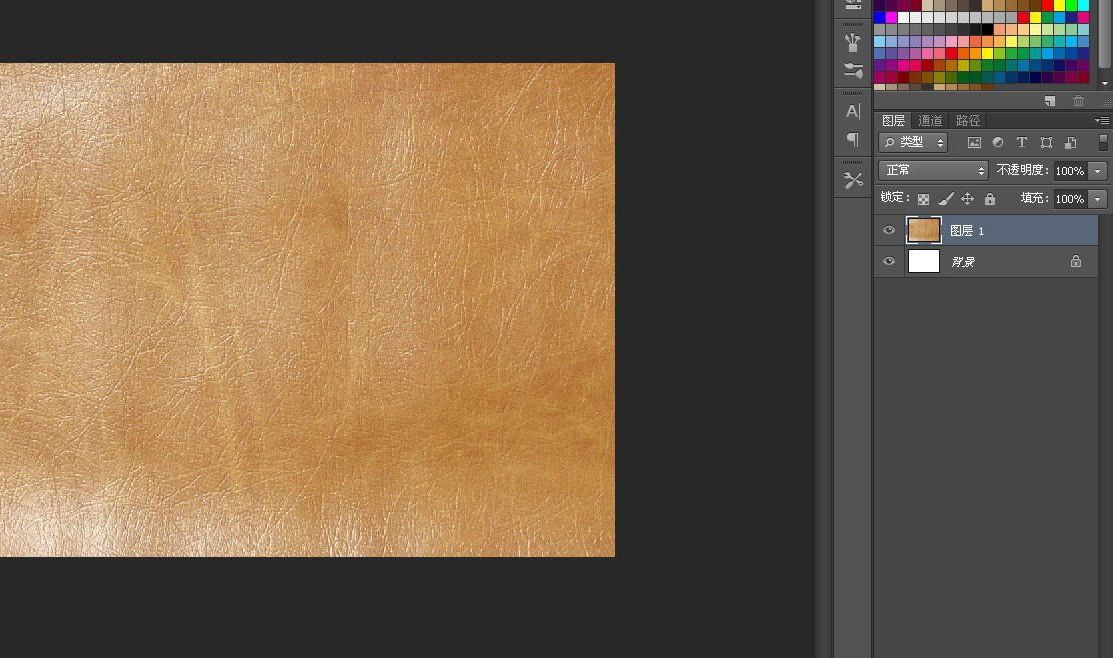Select the 图层 1 leather thumbnail

[923, 230]
